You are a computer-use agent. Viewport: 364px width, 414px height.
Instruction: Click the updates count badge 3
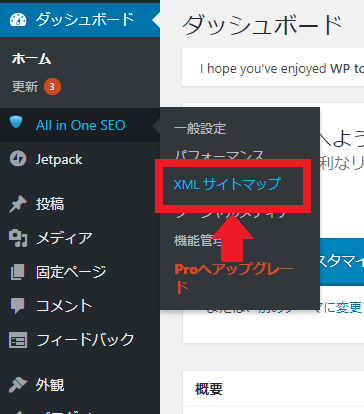tap(52, 87)
